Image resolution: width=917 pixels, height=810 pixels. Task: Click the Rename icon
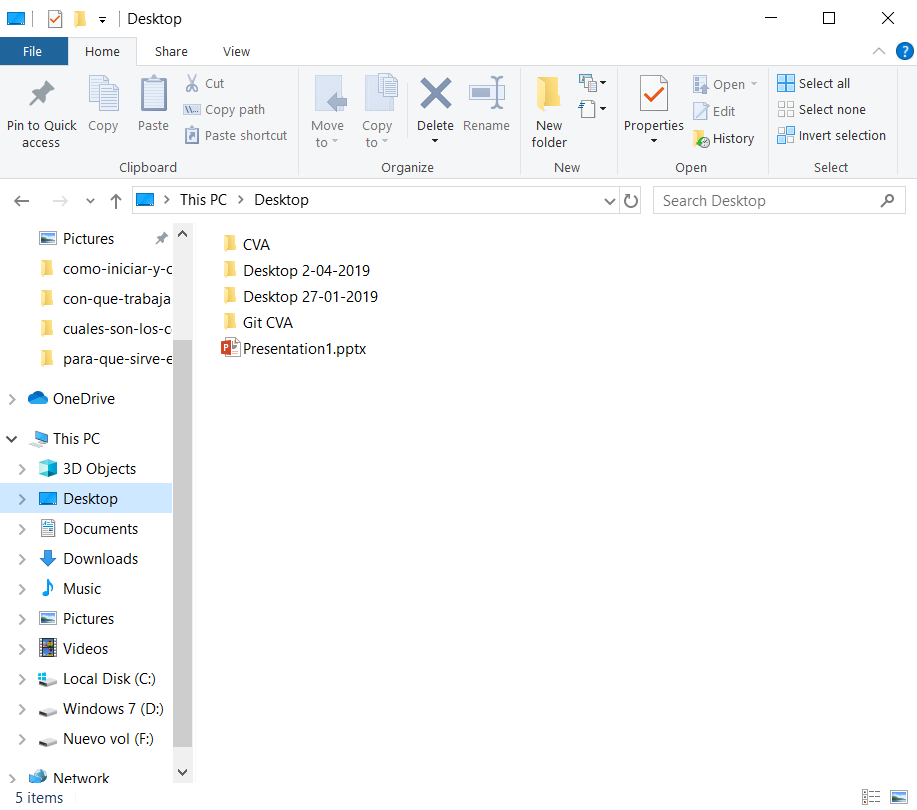tap(487, 92)
